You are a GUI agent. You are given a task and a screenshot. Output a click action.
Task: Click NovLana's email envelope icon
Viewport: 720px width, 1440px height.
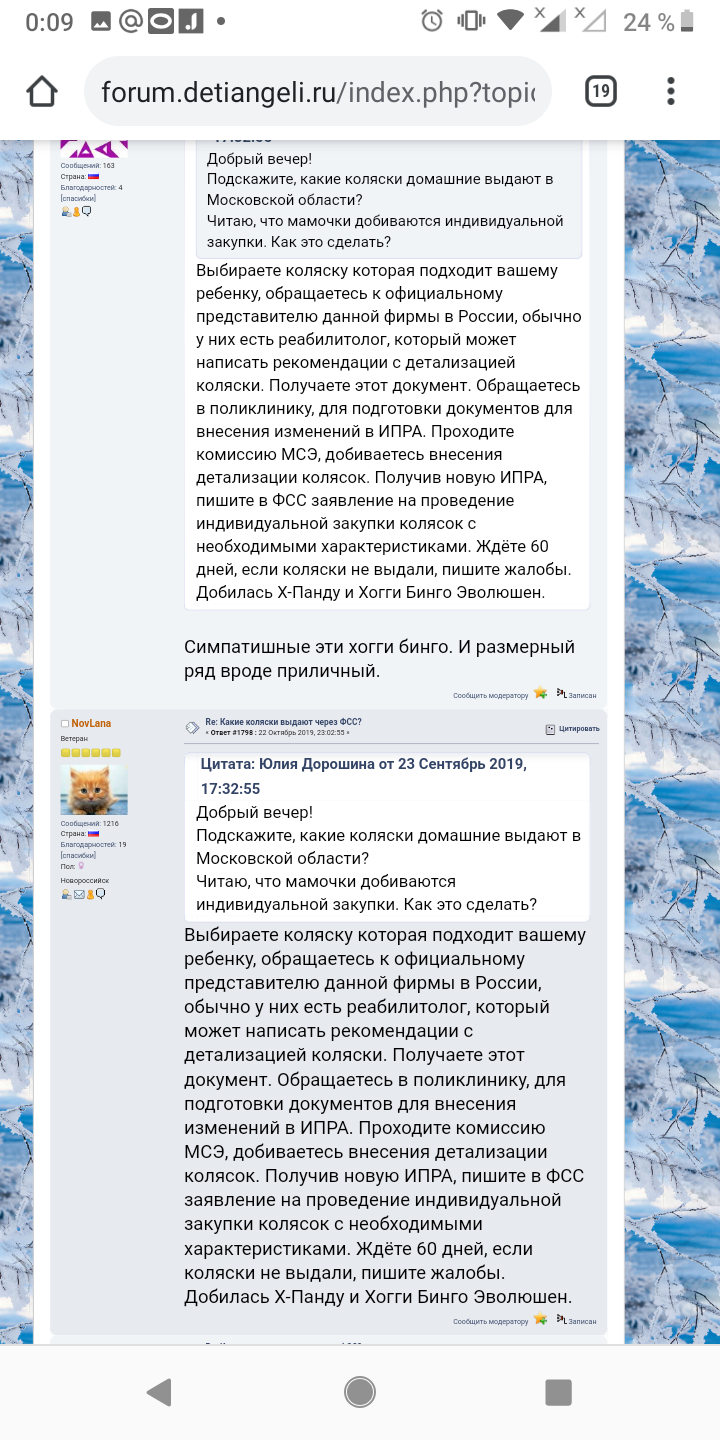78,894
